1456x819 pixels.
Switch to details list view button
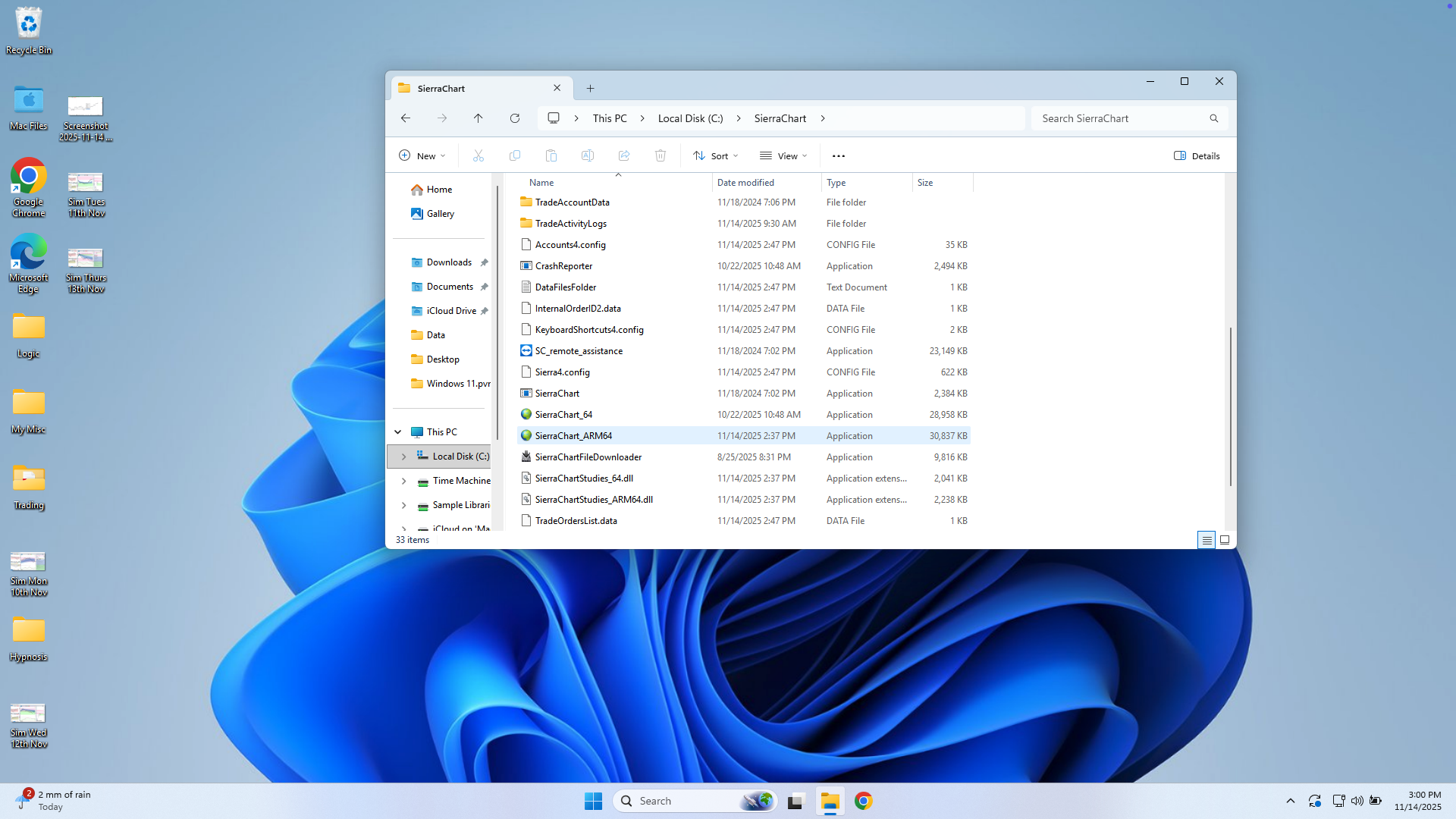[1207, 540]
